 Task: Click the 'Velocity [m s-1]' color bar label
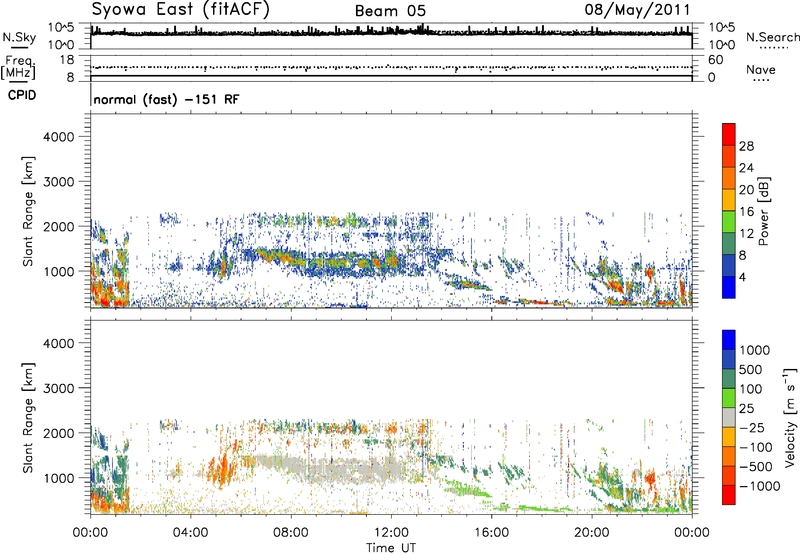click(790, 417)
